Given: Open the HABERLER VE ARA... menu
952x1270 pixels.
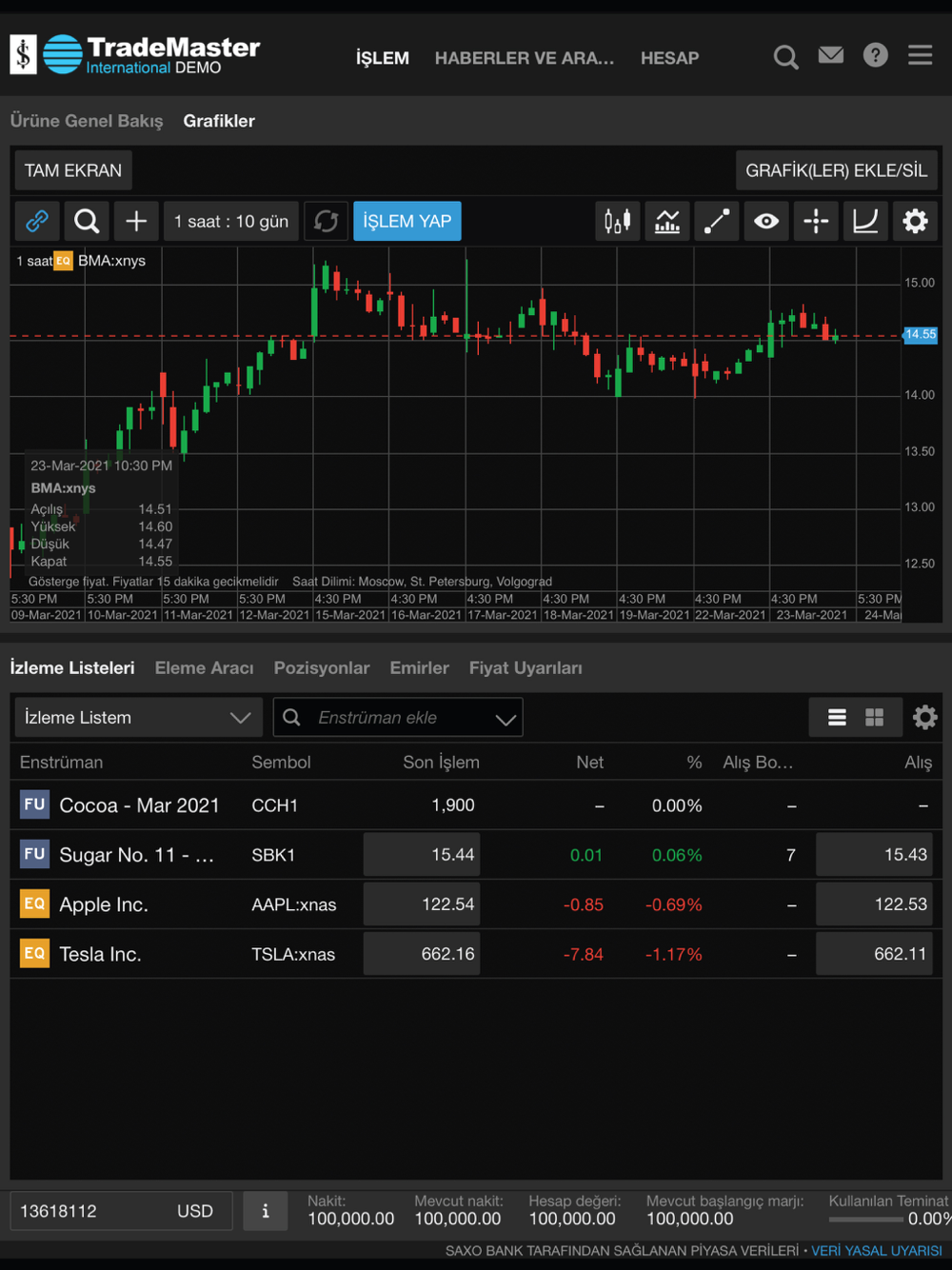Looking at the screenshot, I should coord(525,58).
